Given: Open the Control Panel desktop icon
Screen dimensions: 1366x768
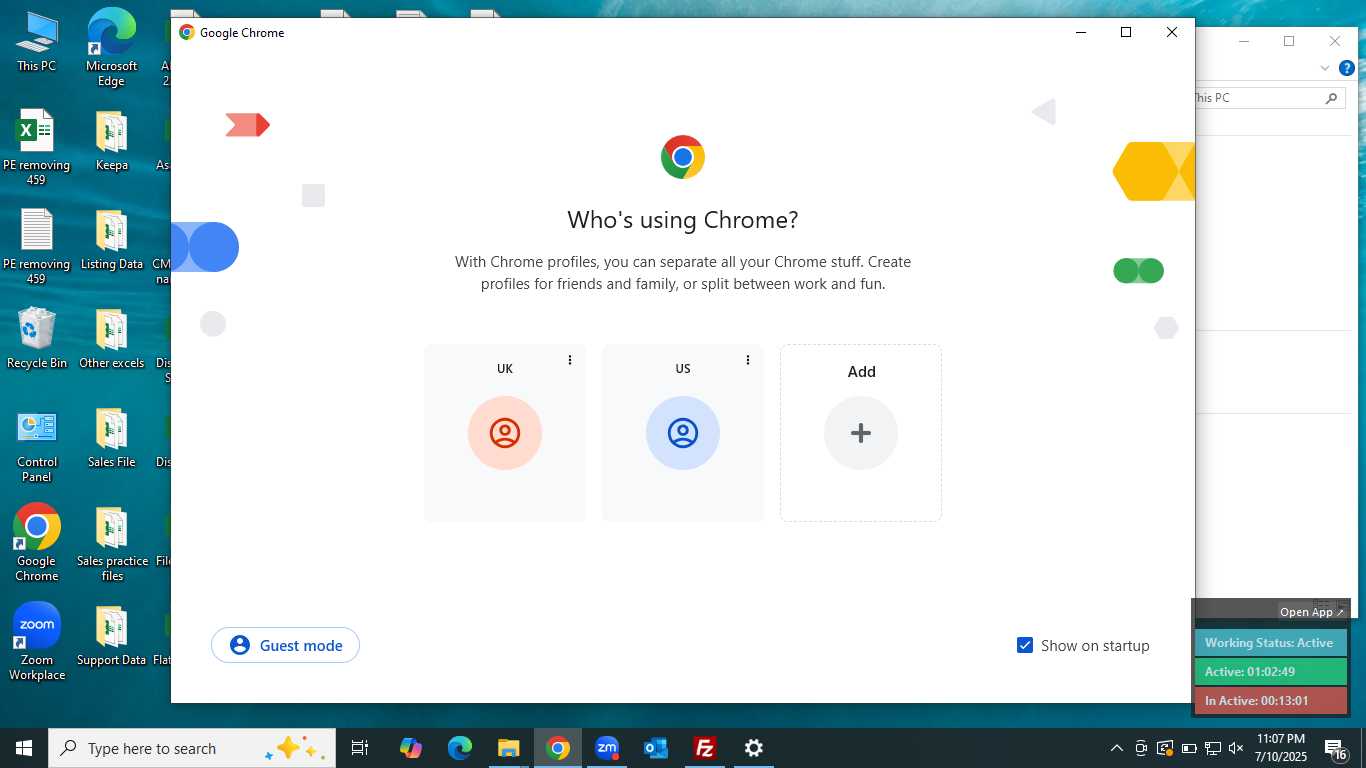Looking at the screenshot, I should coord(37,445).
